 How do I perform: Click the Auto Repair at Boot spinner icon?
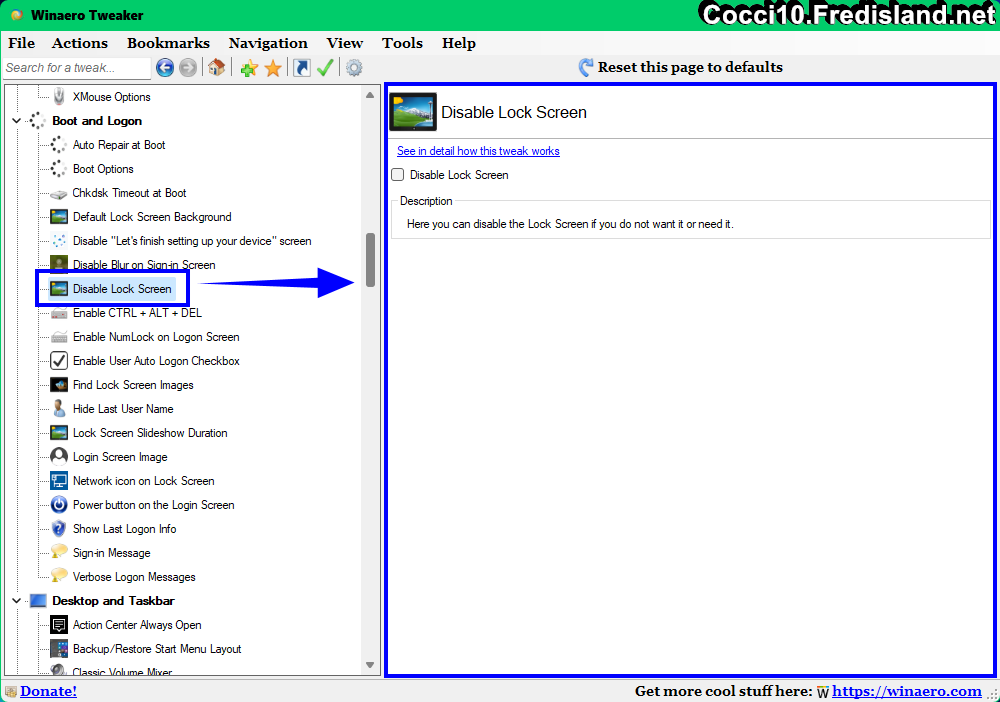[x=59, y=145]
